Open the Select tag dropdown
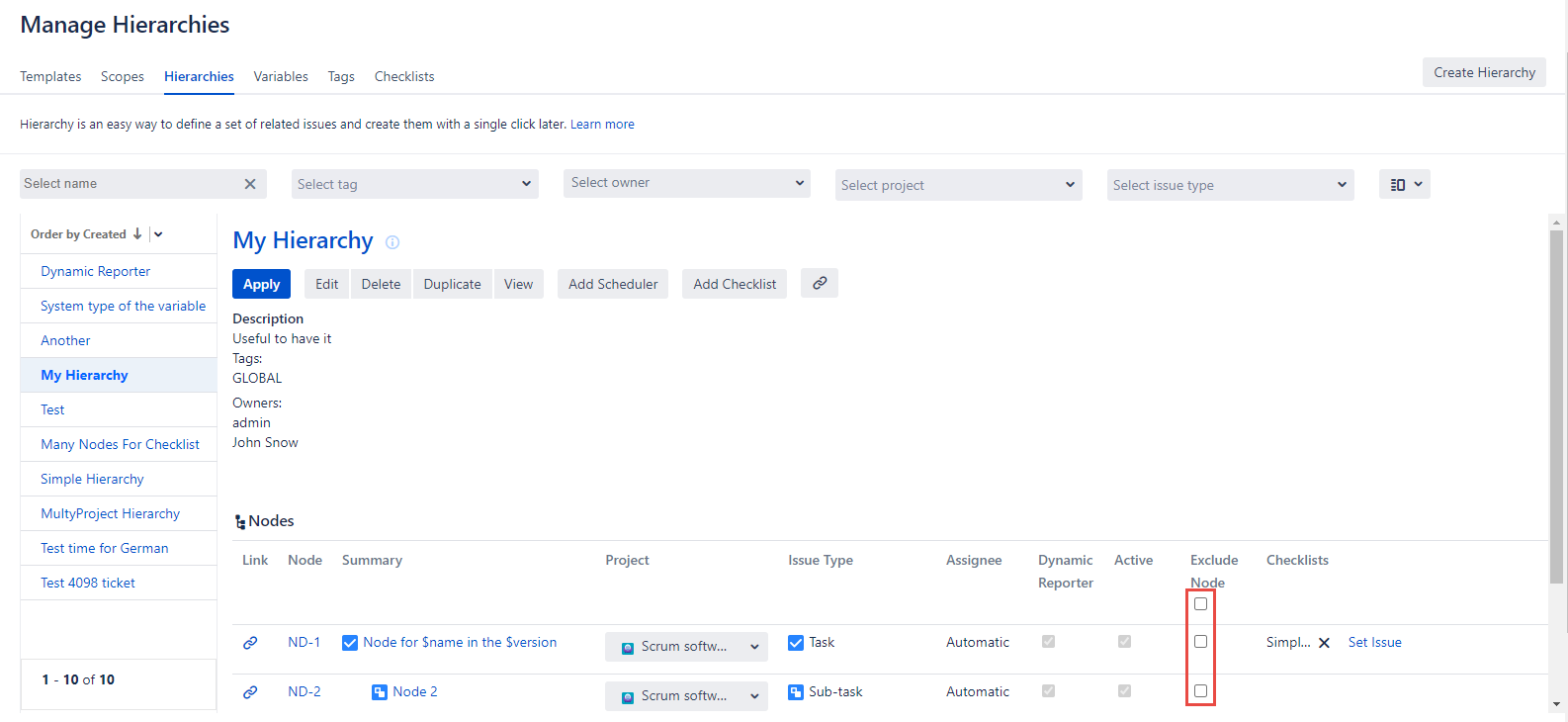 [x=415, y=184]
